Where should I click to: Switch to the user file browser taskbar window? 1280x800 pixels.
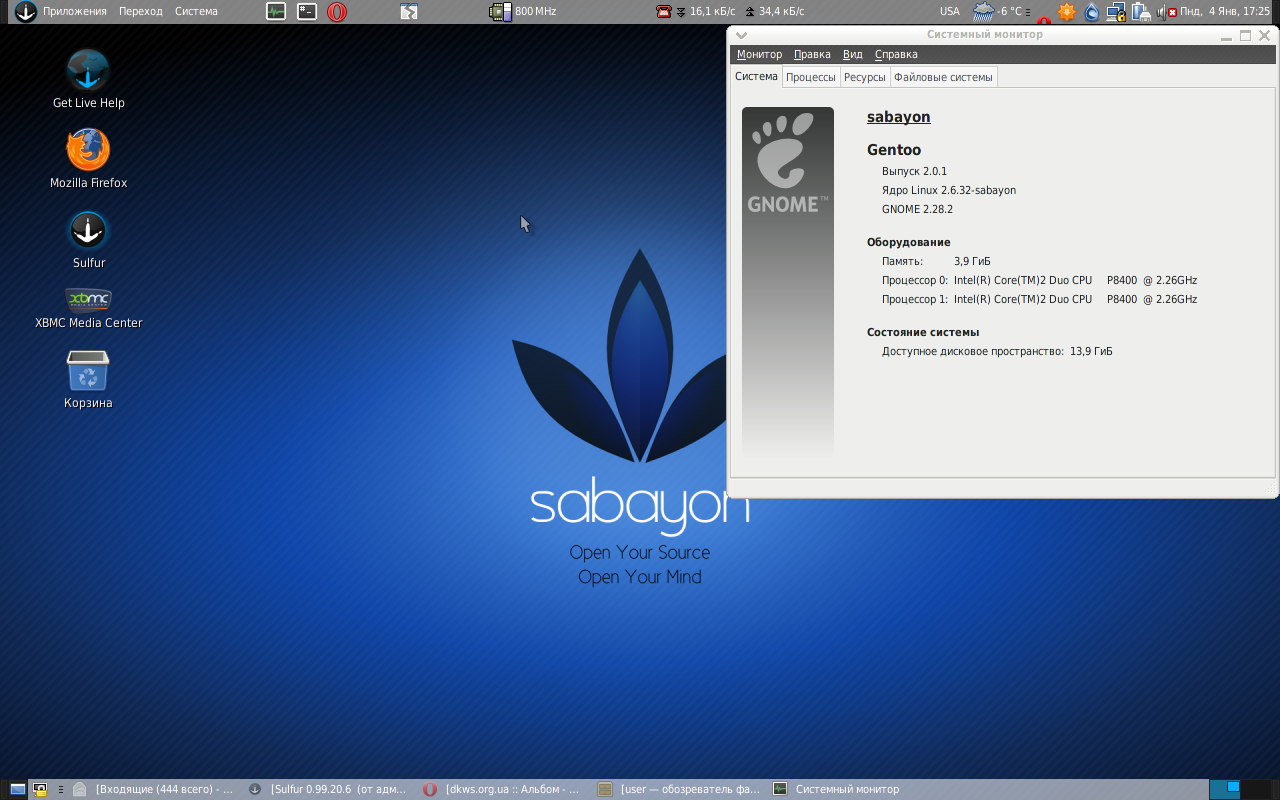678,789
